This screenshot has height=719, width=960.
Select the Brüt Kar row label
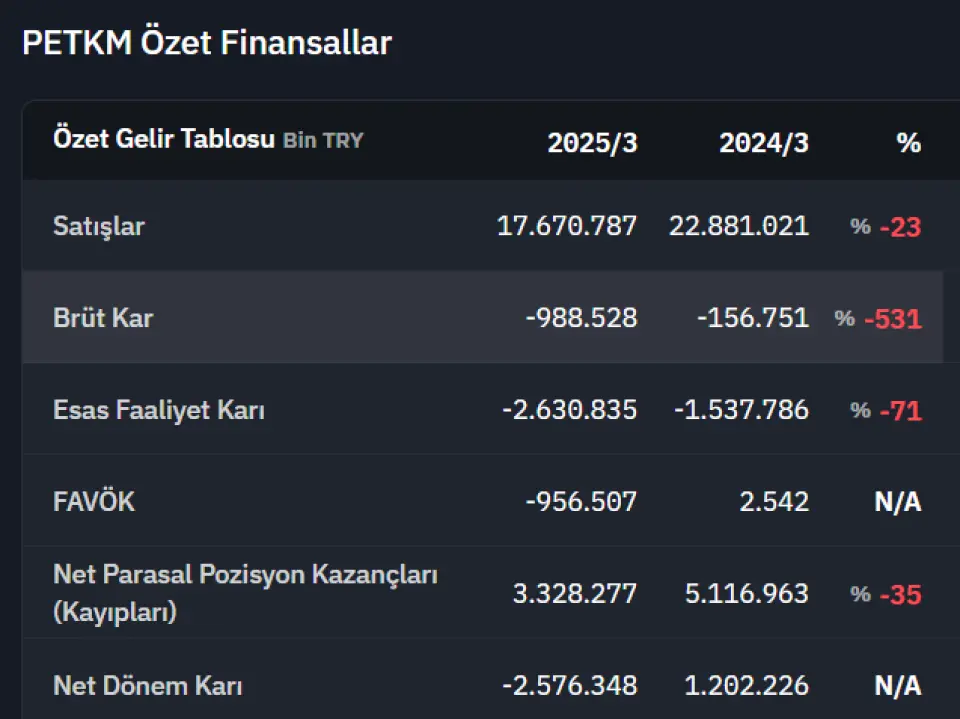[x=103, y=317]
